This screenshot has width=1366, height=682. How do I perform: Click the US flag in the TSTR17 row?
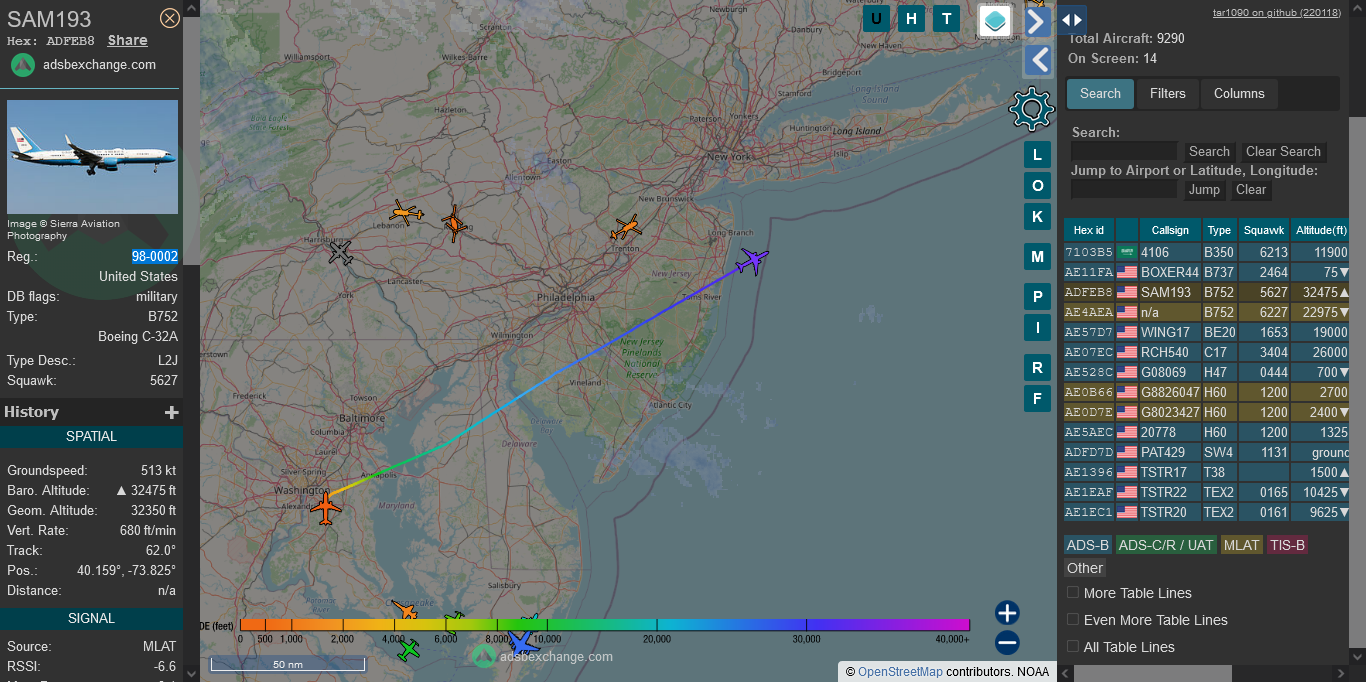tap(1127, 472)
